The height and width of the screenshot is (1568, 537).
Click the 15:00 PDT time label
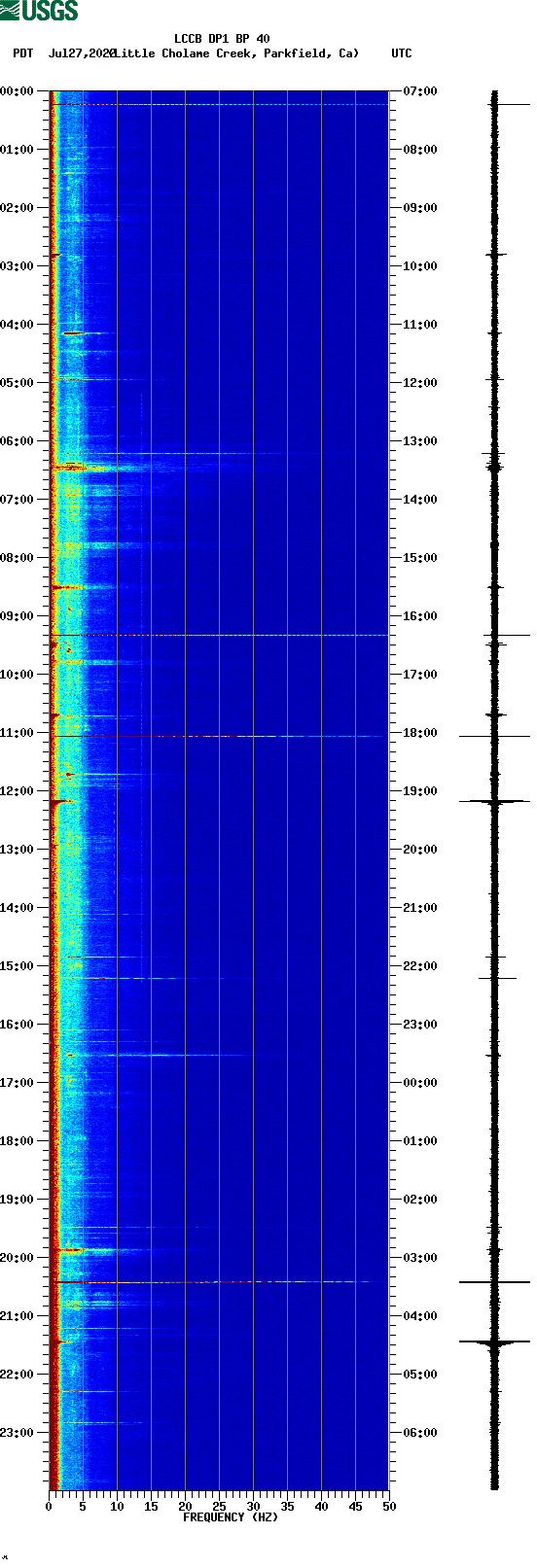click(x=18, y=966)
